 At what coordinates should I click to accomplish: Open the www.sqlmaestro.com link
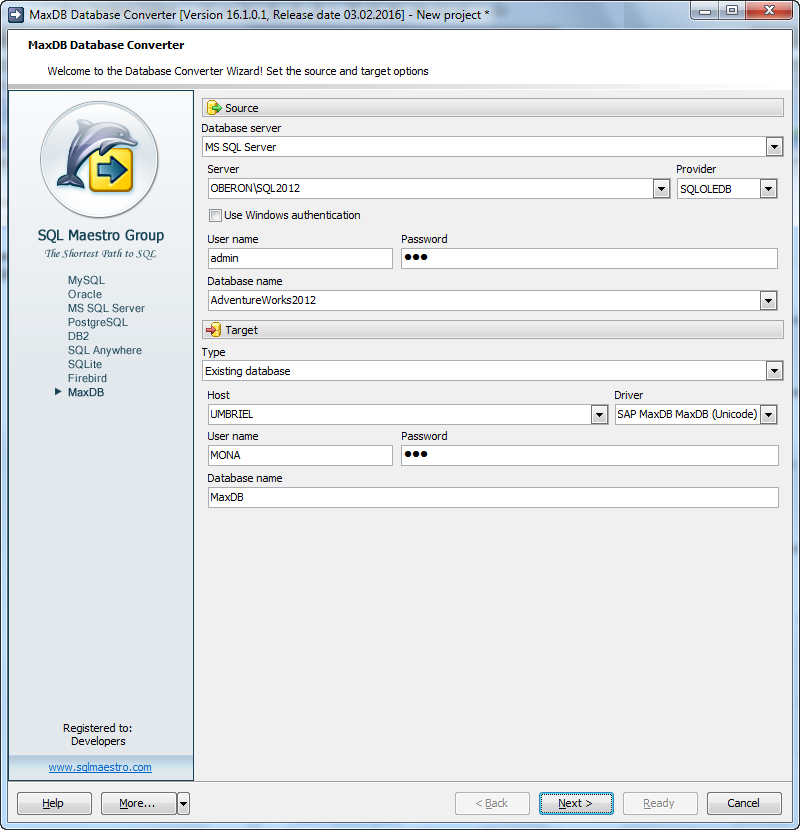coord(99,768)
